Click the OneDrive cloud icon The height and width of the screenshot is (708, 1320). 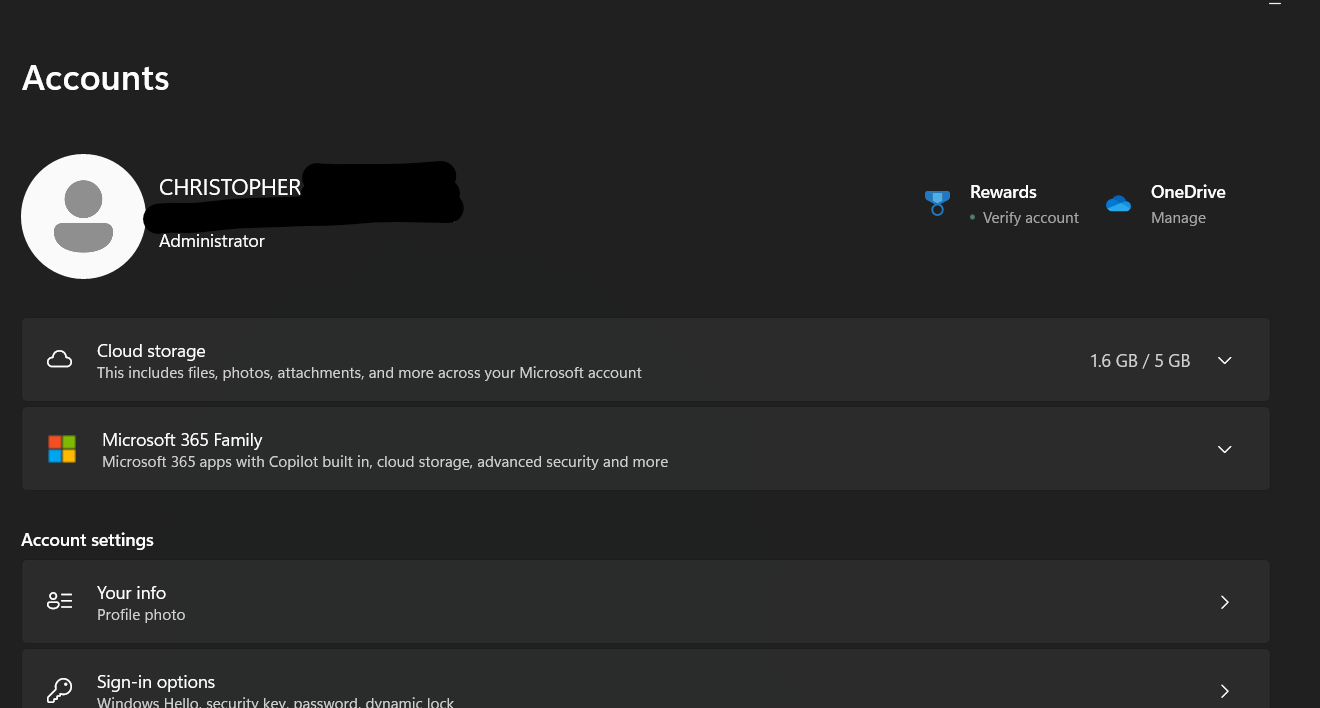click(1118, 204)
